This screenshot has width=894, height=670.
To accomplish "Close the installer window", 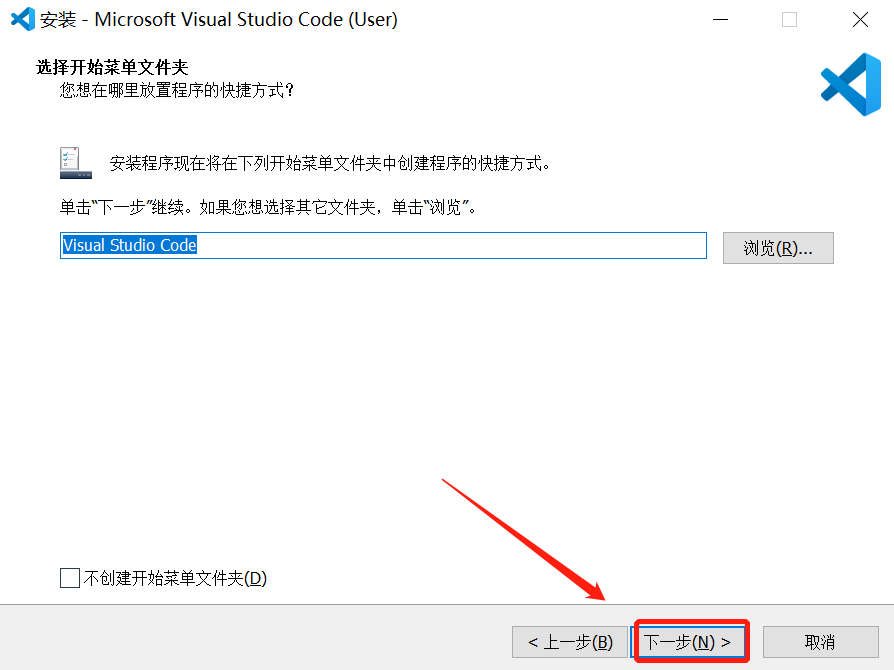I will click(x=860, y=19).
